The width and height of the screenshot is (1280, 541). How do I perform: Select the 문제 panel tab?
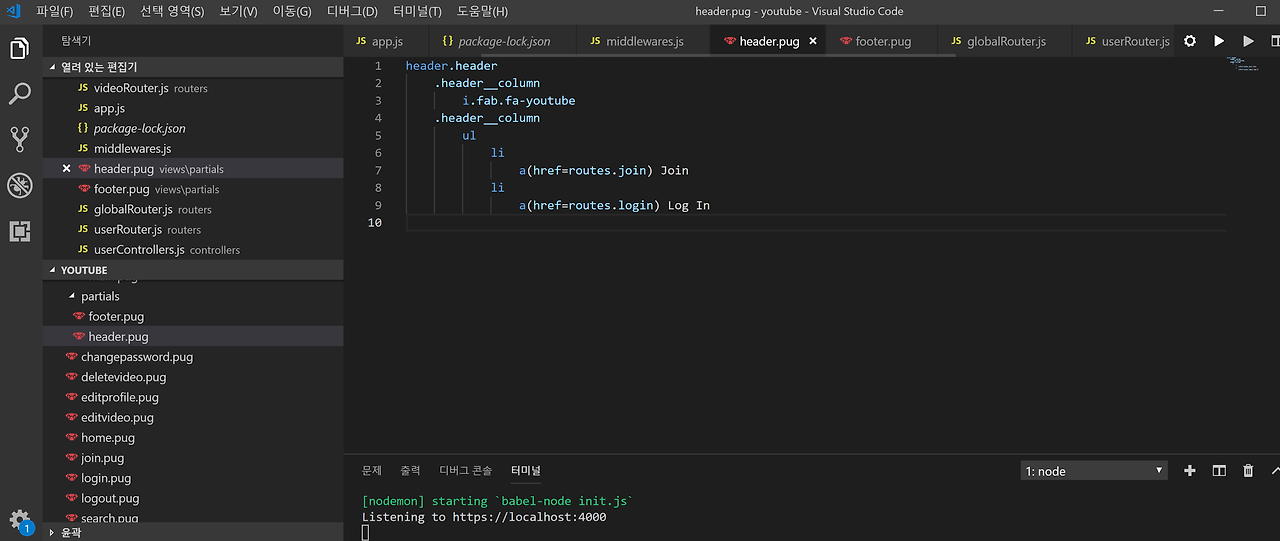coord(372,470)
